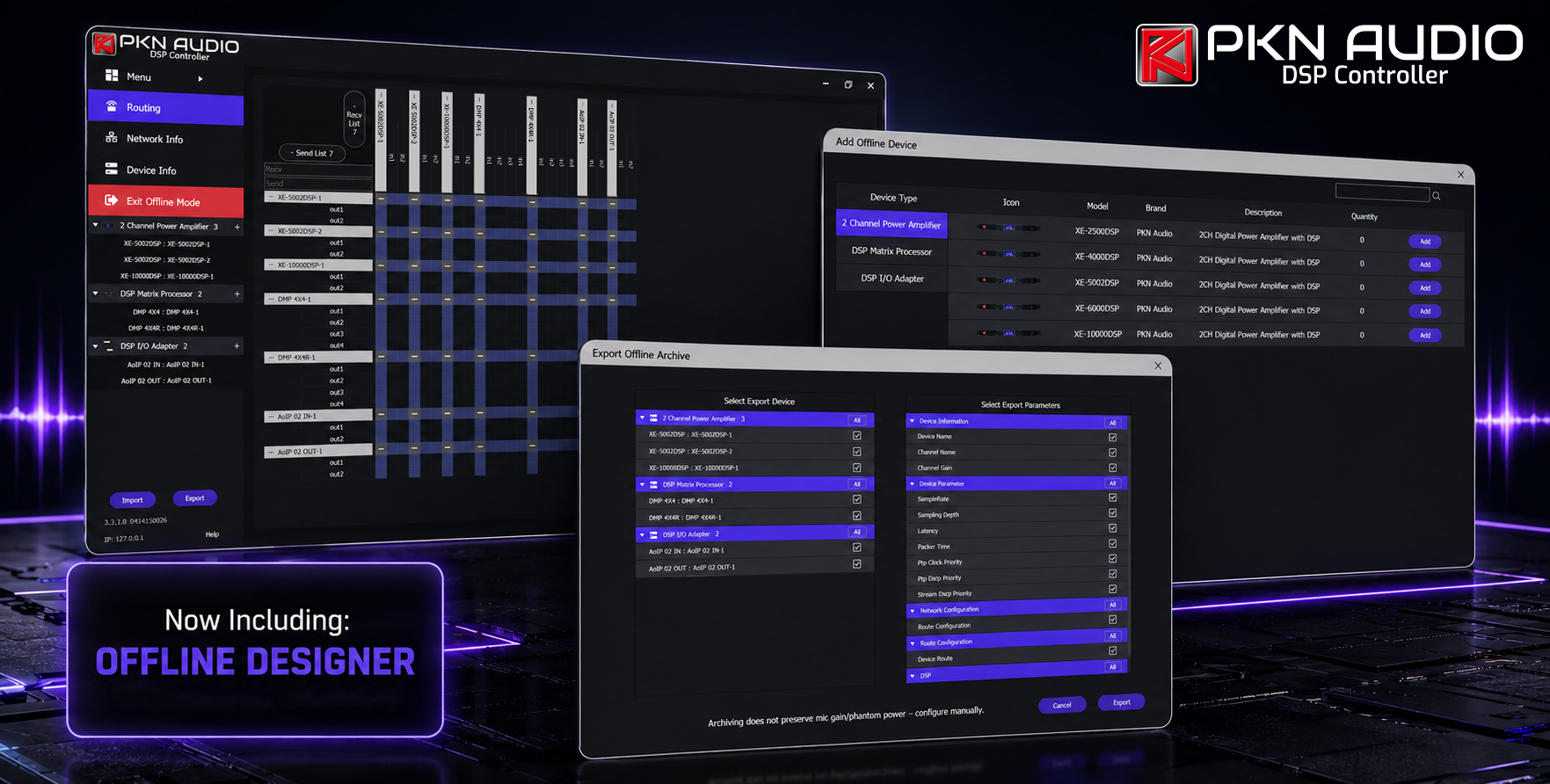The image size is (1550, 784).
Task: Click the XE-10000DSP amplifier device icon in Add Offline Device
Action: [x=1009, y=332]
